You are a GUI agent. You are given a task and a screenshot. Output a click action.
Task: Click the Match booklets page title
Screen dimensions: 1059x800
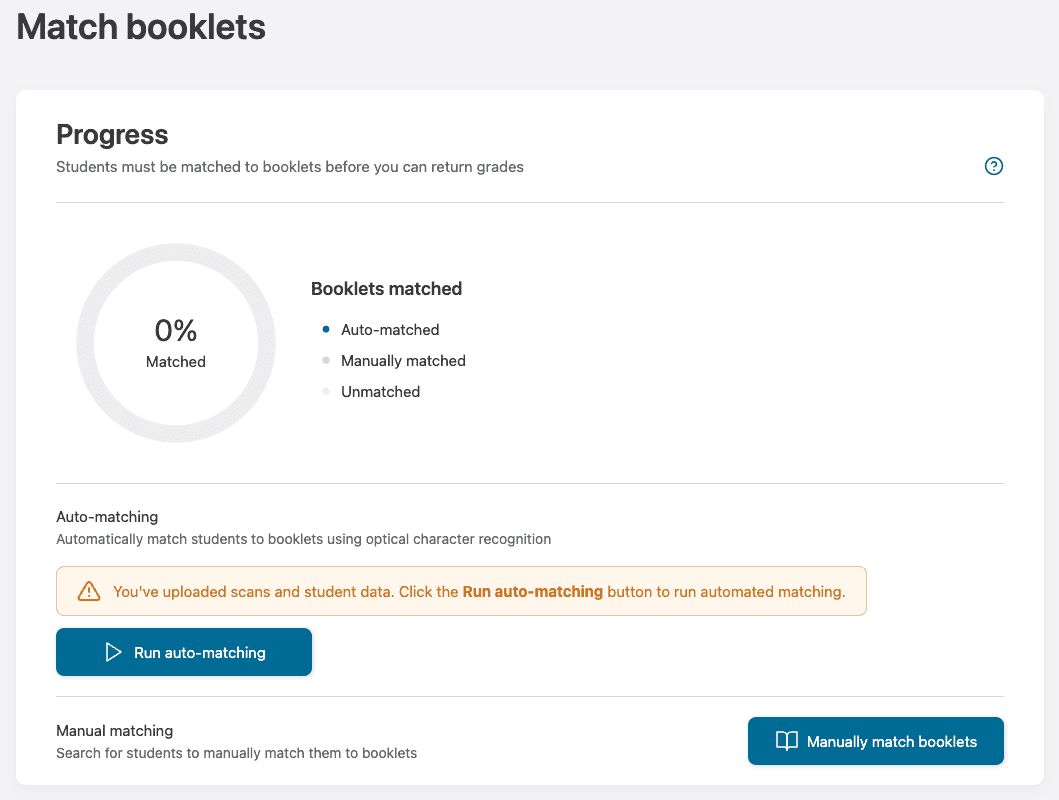coord(141,27)
